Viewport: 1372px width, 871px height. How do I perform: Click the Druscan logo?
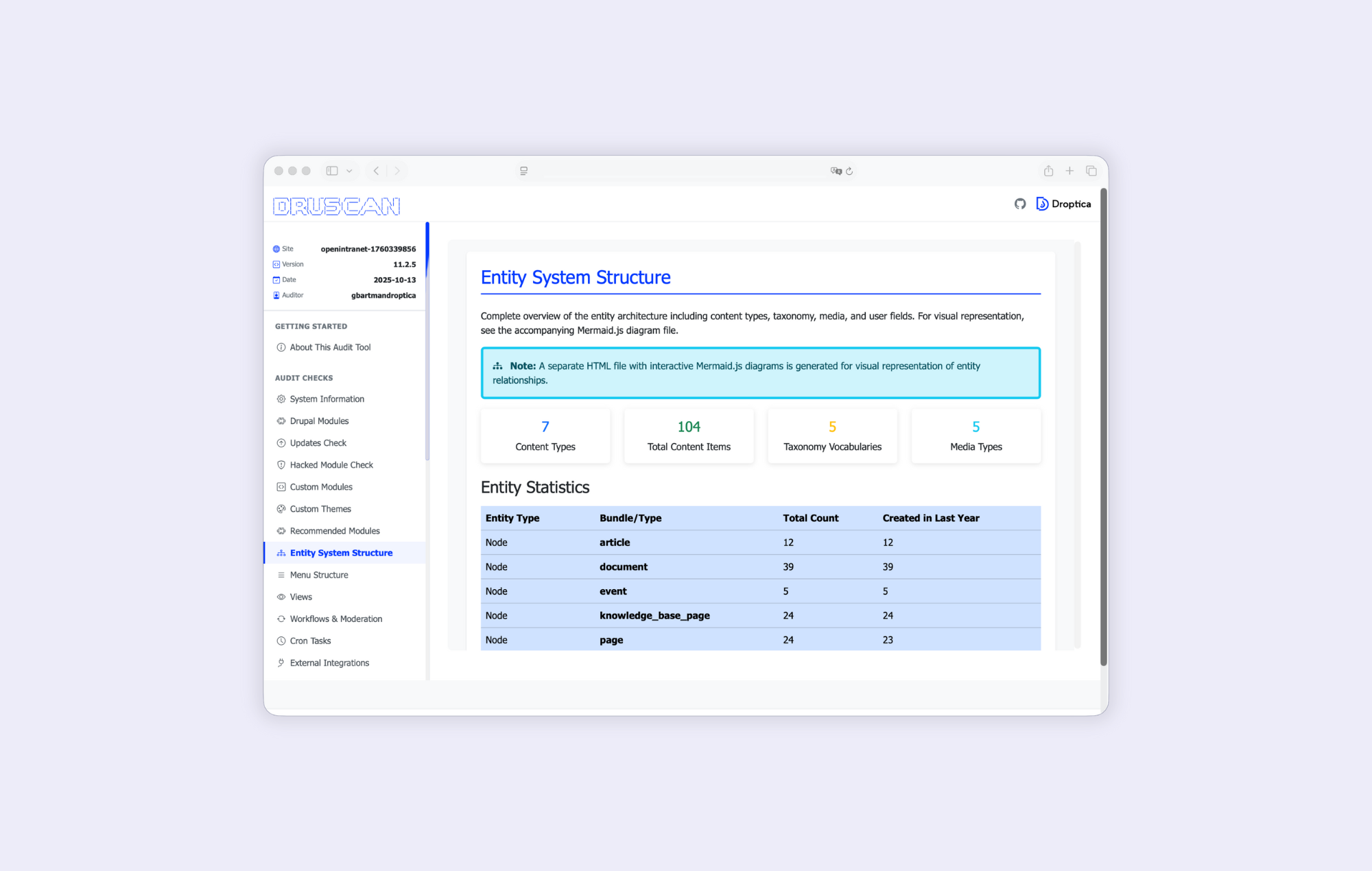coord(336,206)
